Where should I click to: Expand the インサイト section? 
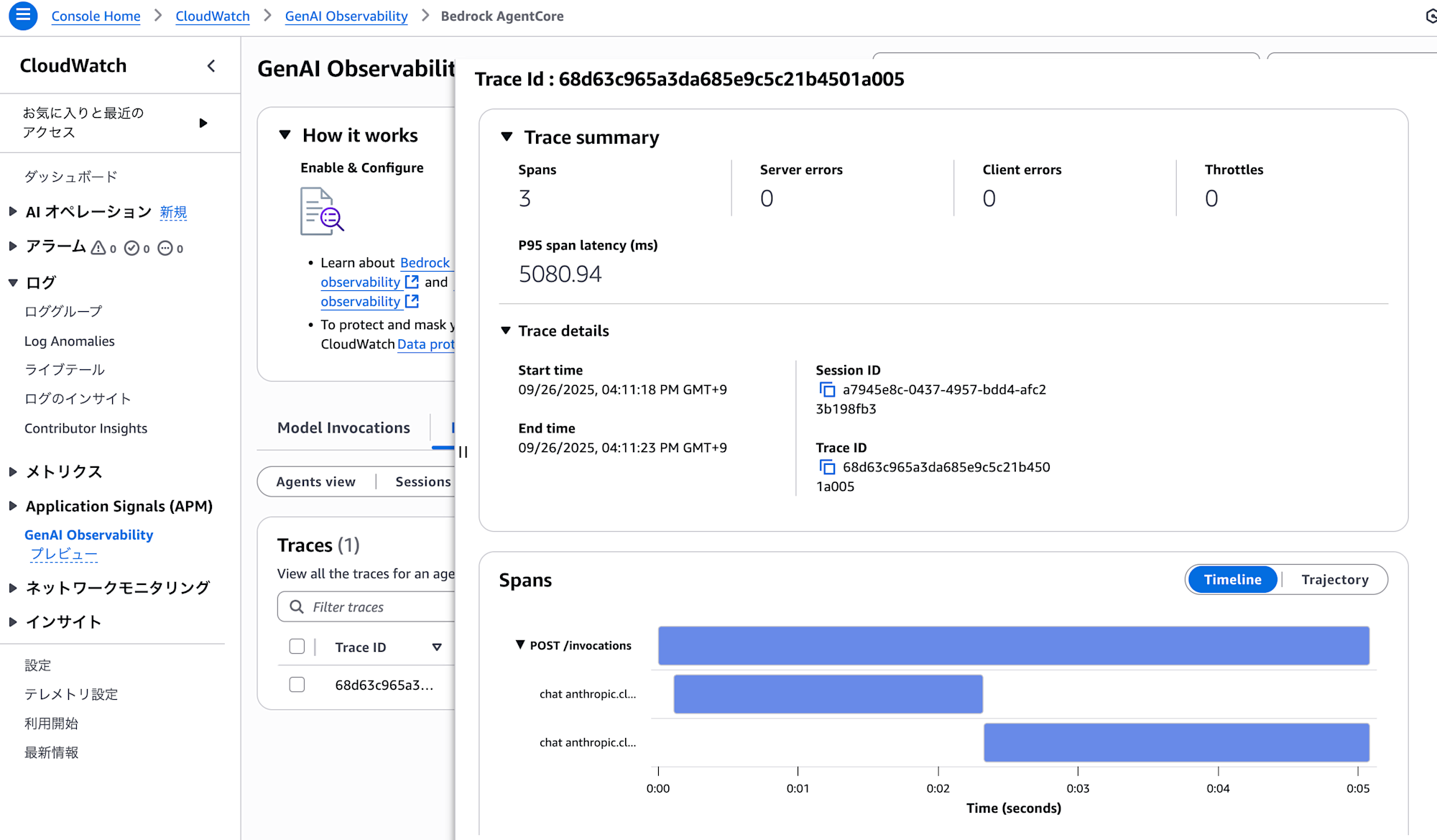coord(13,622)
